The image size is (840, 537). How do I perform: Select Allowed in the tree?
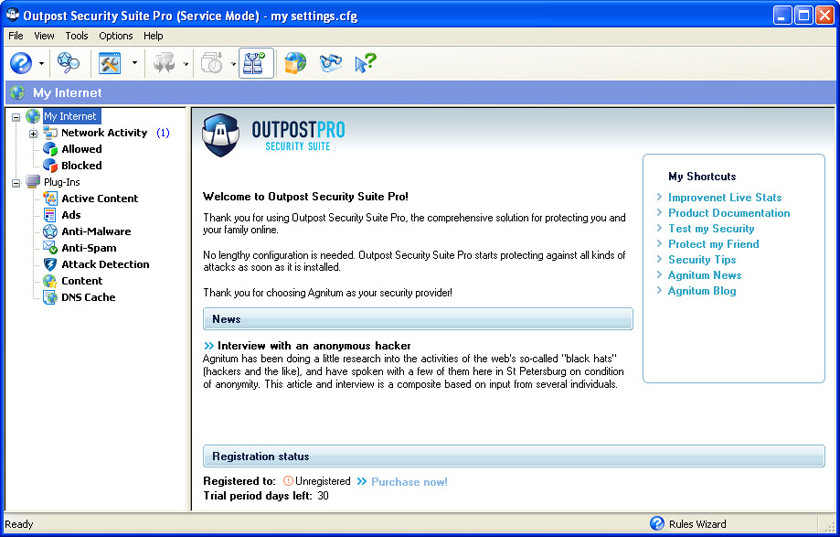(81, 149)
